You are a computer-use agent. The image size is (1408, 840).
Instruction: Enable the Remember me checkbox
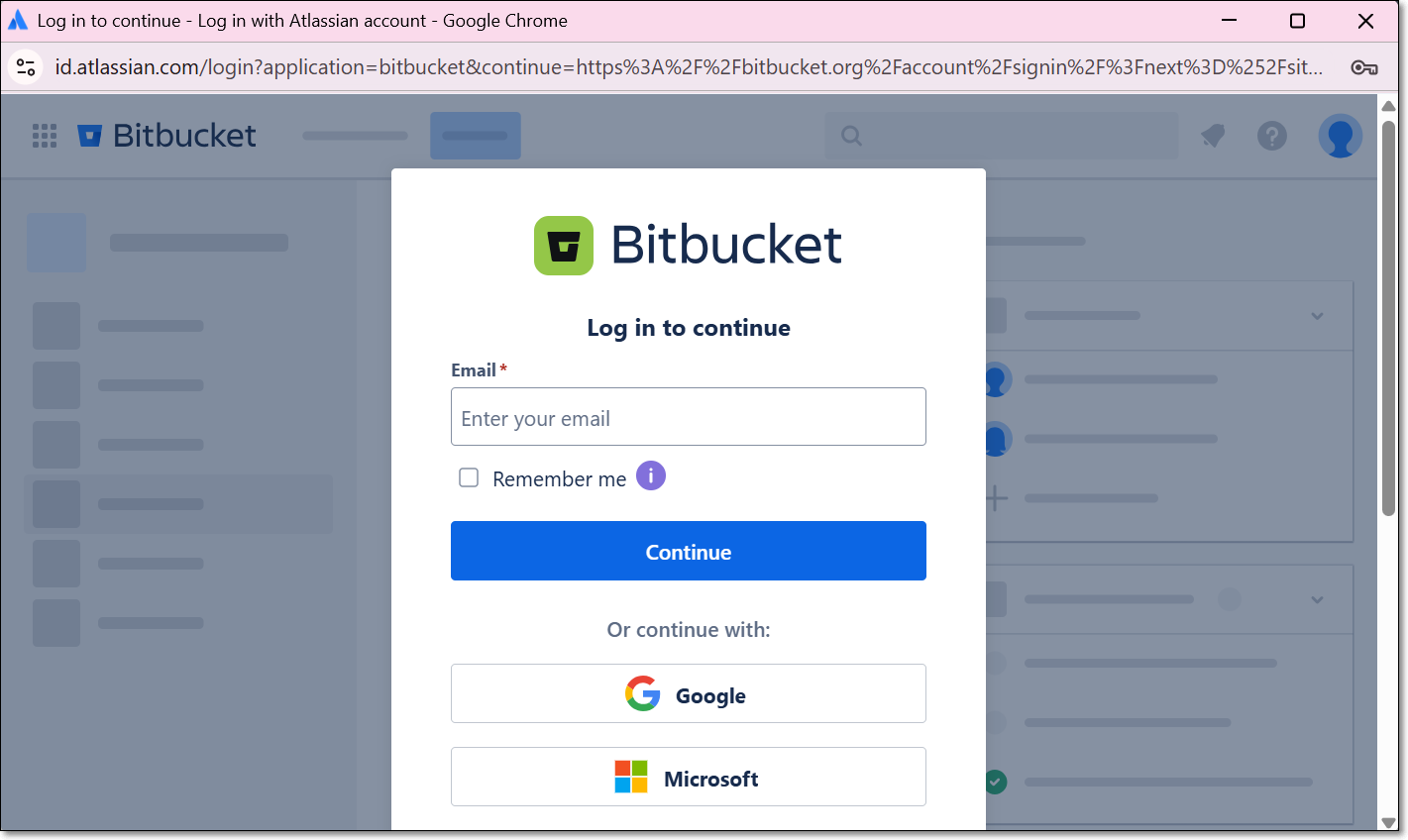[469, 478]
